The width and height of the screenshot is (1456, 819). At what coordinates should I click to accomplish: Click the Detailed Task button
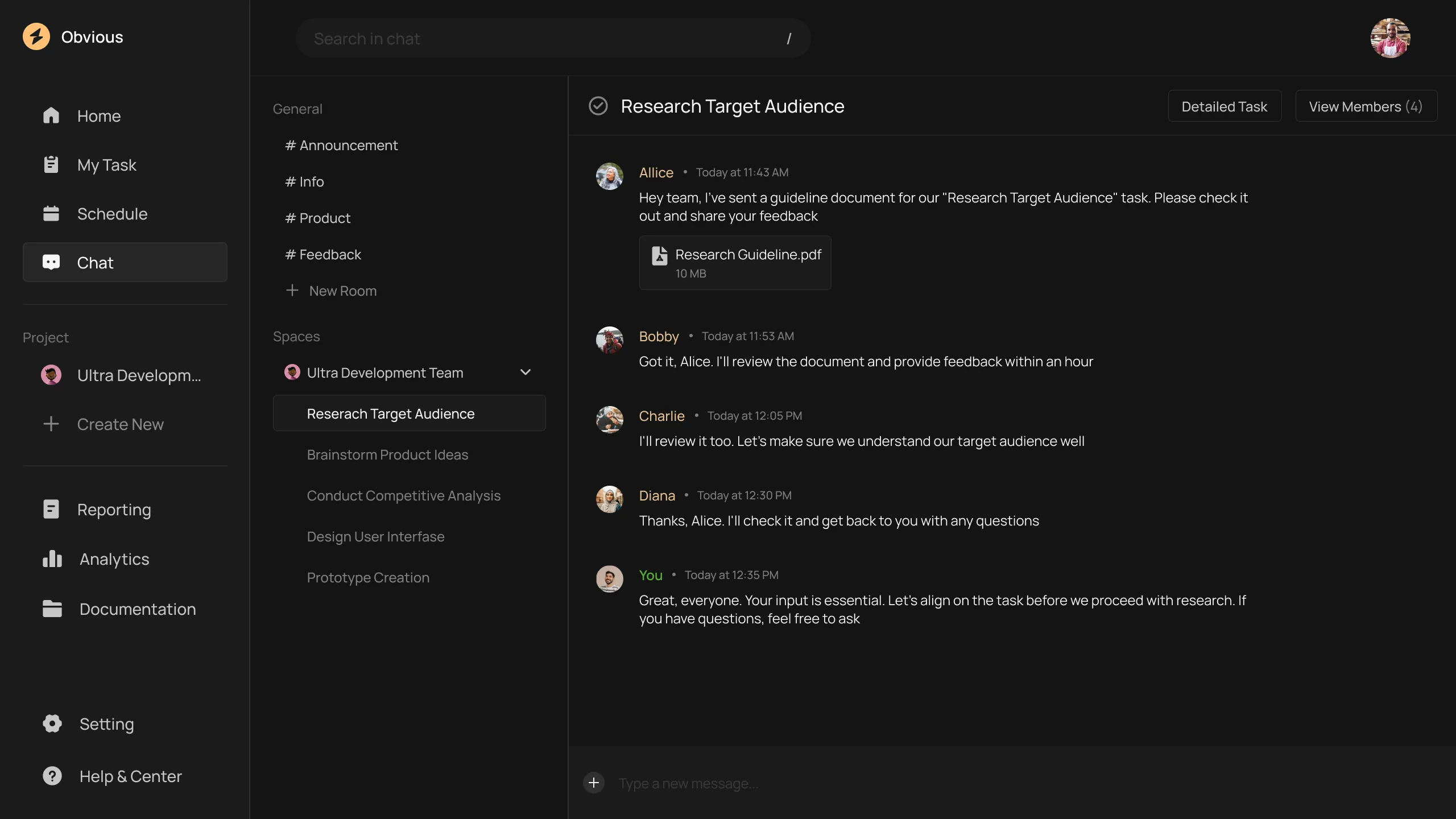pyautogui.click(x=1225, y=106)
